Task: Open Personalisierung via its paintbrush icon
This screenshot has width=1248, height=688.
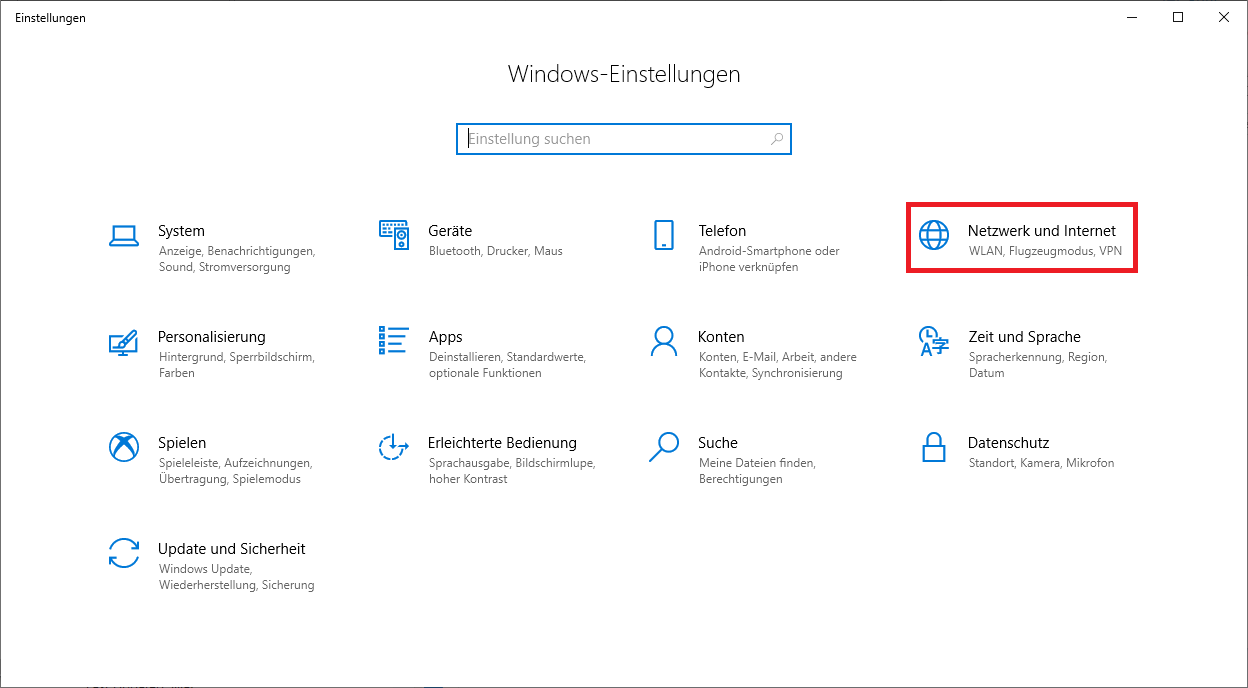Action: click(123, 341)
